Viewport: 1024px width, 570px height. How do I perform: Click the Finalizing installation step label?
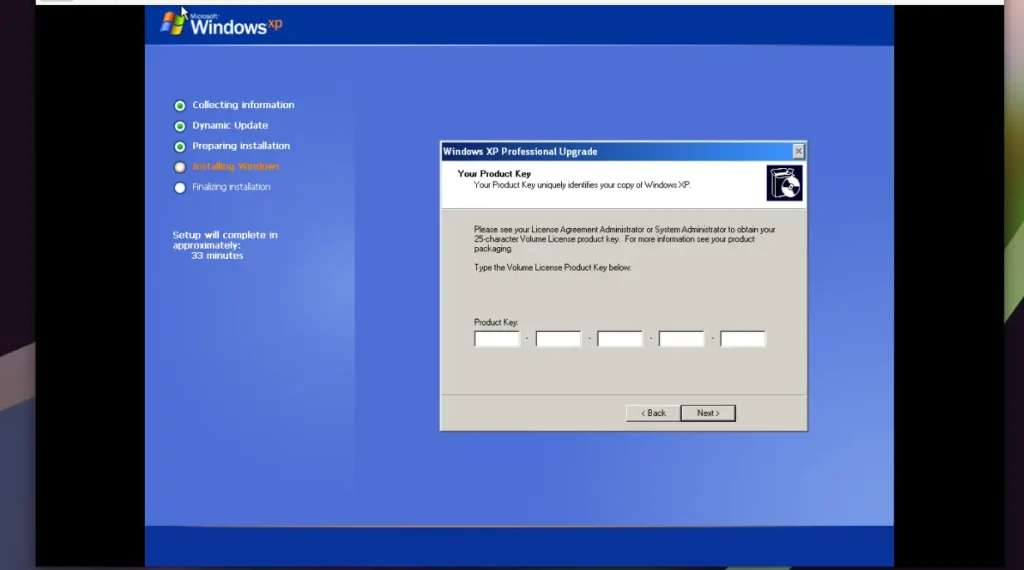(x=231, y=187)
